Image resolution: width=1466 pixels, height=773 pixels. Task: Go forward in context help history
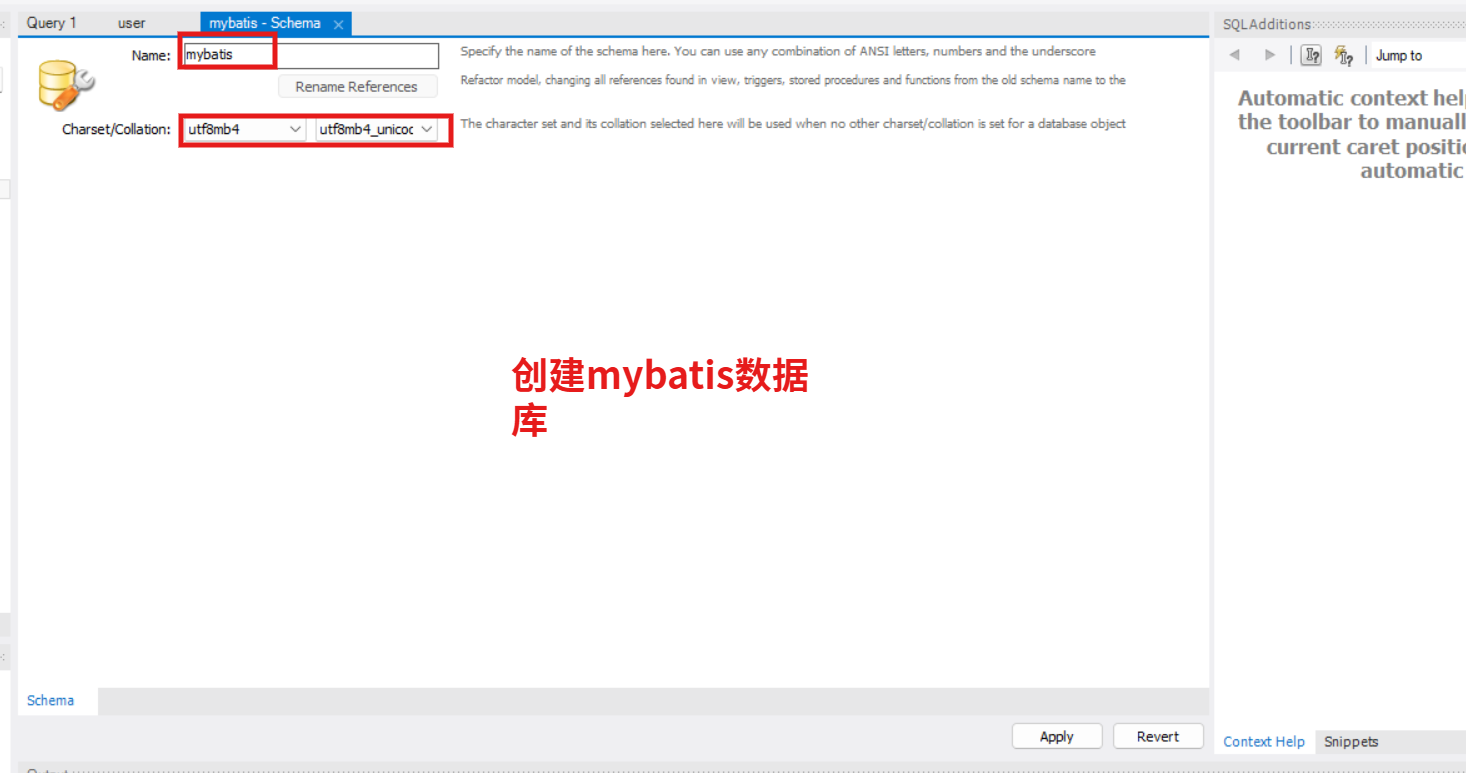click(1270, 55)
